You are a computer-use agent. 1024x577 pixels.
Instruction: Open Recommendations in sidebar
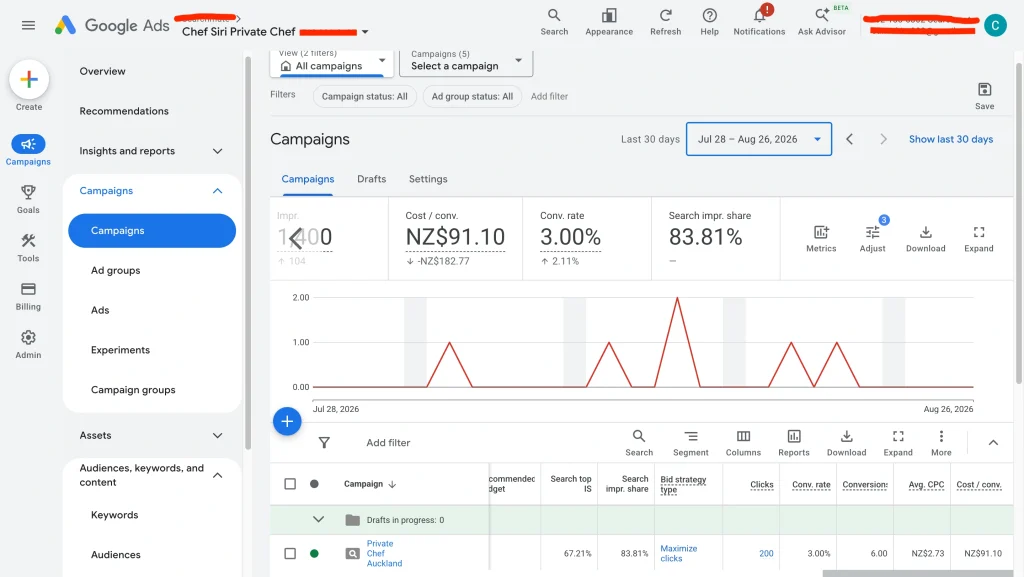point(124,111)
